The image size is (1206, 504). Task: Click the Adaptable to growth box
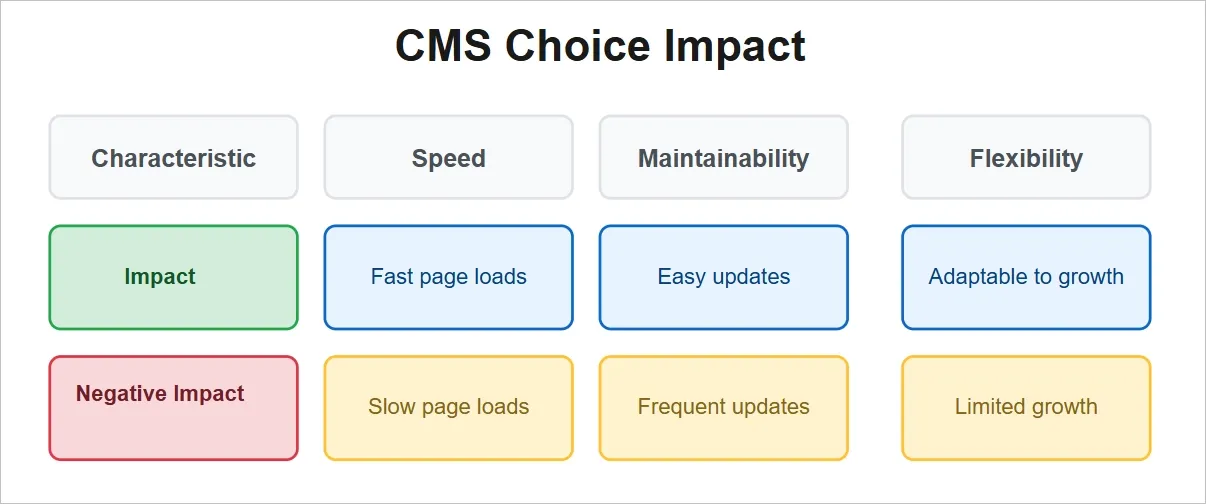coord(1026,277)
